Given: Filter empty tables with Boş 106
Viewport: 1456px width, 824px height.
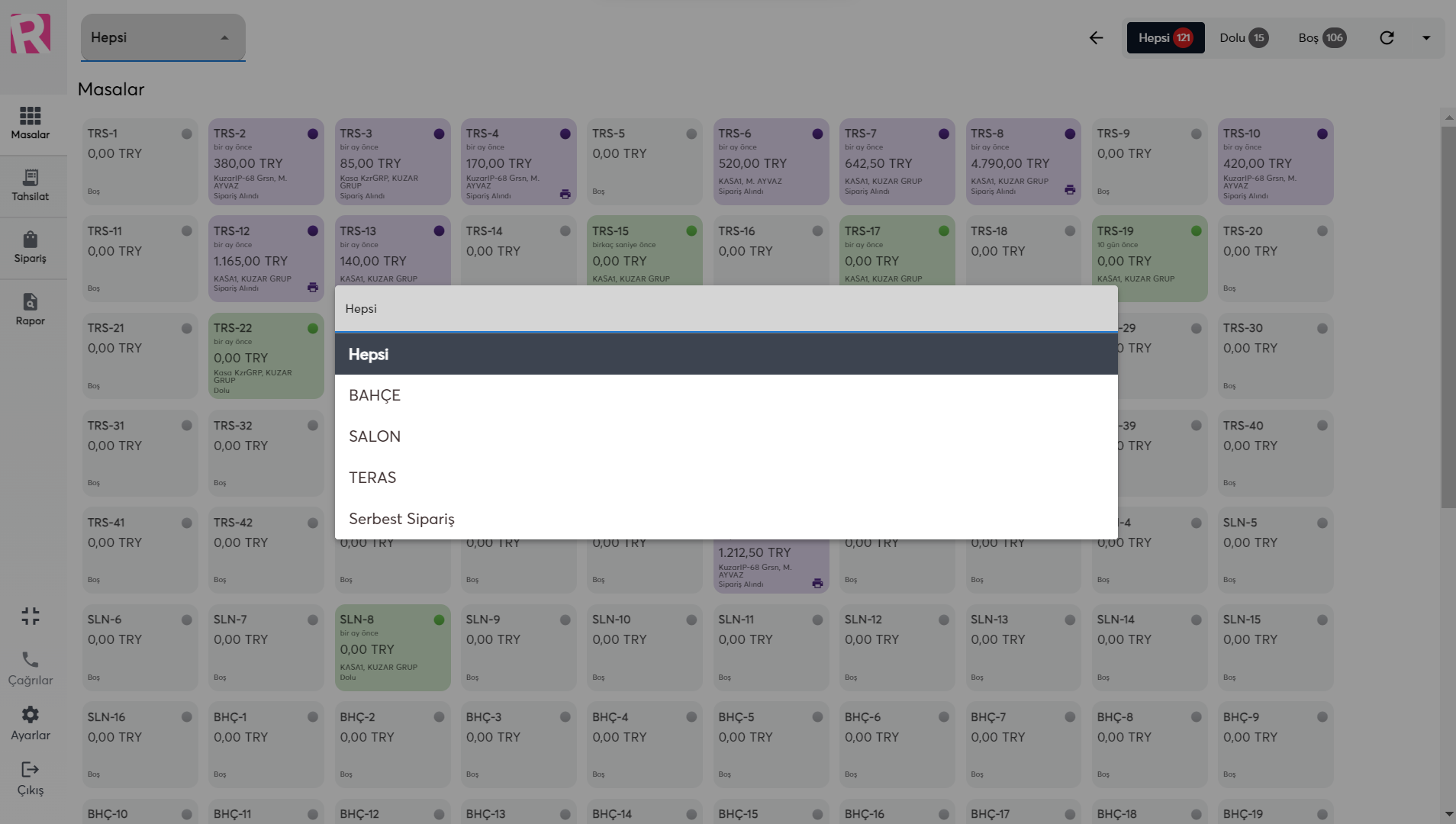Looking at the screenshot, I should (x=1322, y=38).
